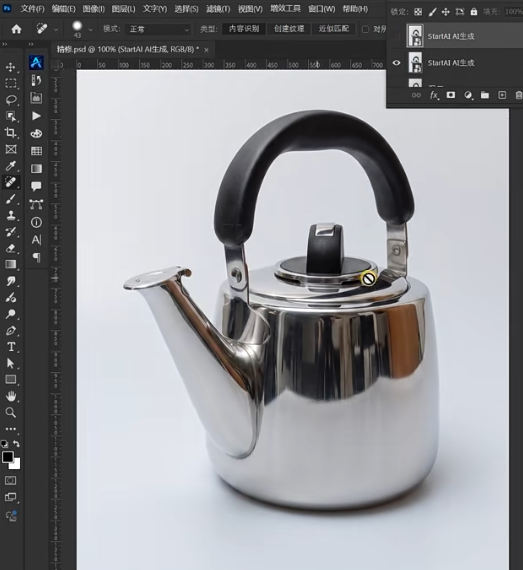Screen dimensions: 523x570
Task: Expand the tool preset dropdown arrow
Action: (x=56, y=29)
